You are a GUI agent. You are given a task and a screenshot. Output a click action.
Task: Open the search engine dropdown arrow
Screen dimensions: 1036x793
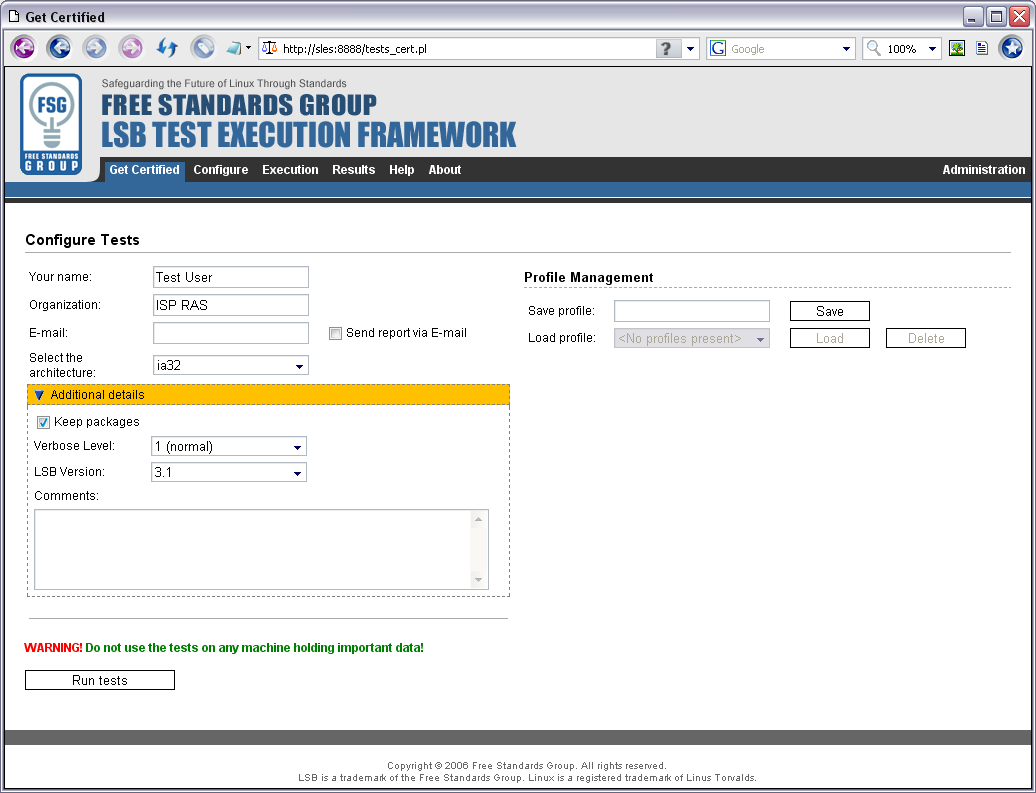pos(846,49)
